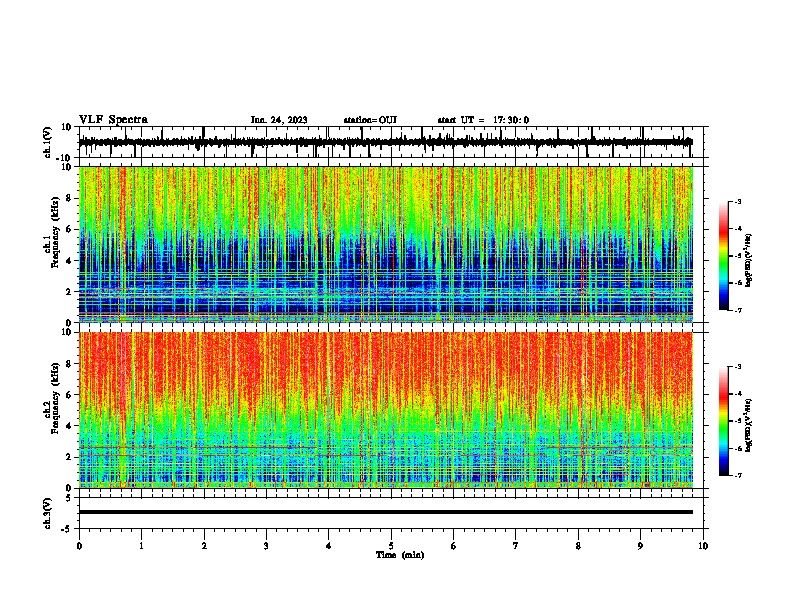The image size is (792, 612).
Task: Click the ch.1 spectrogram color scale bar
Action: [724, 256]
